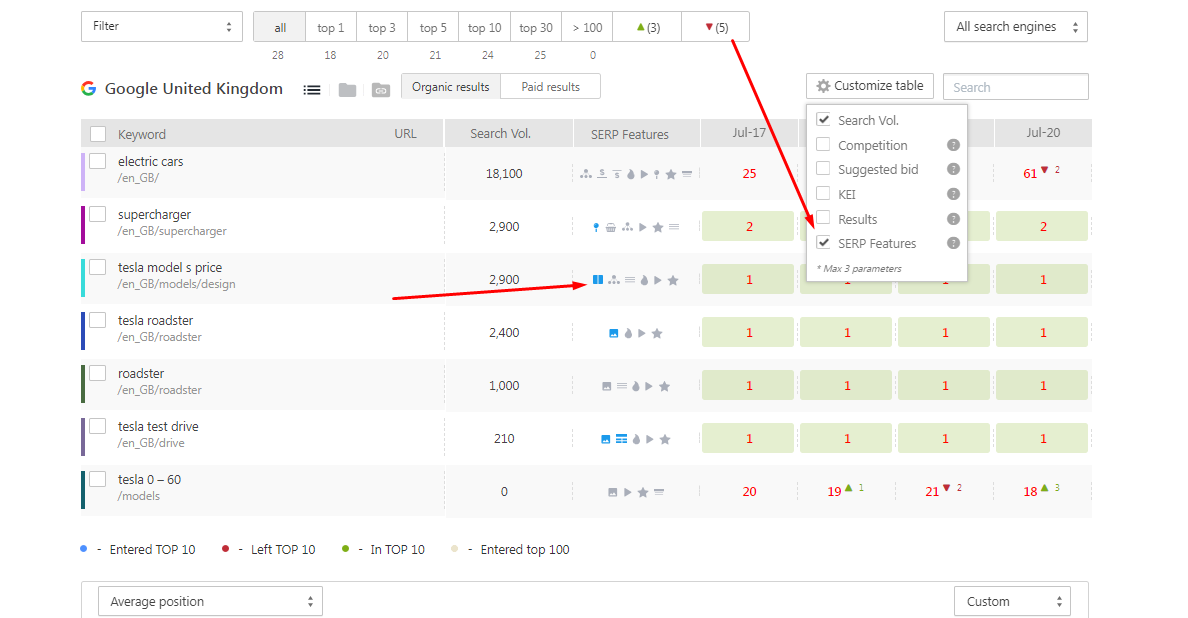Select the top 10 filter tab

(485, 27)
